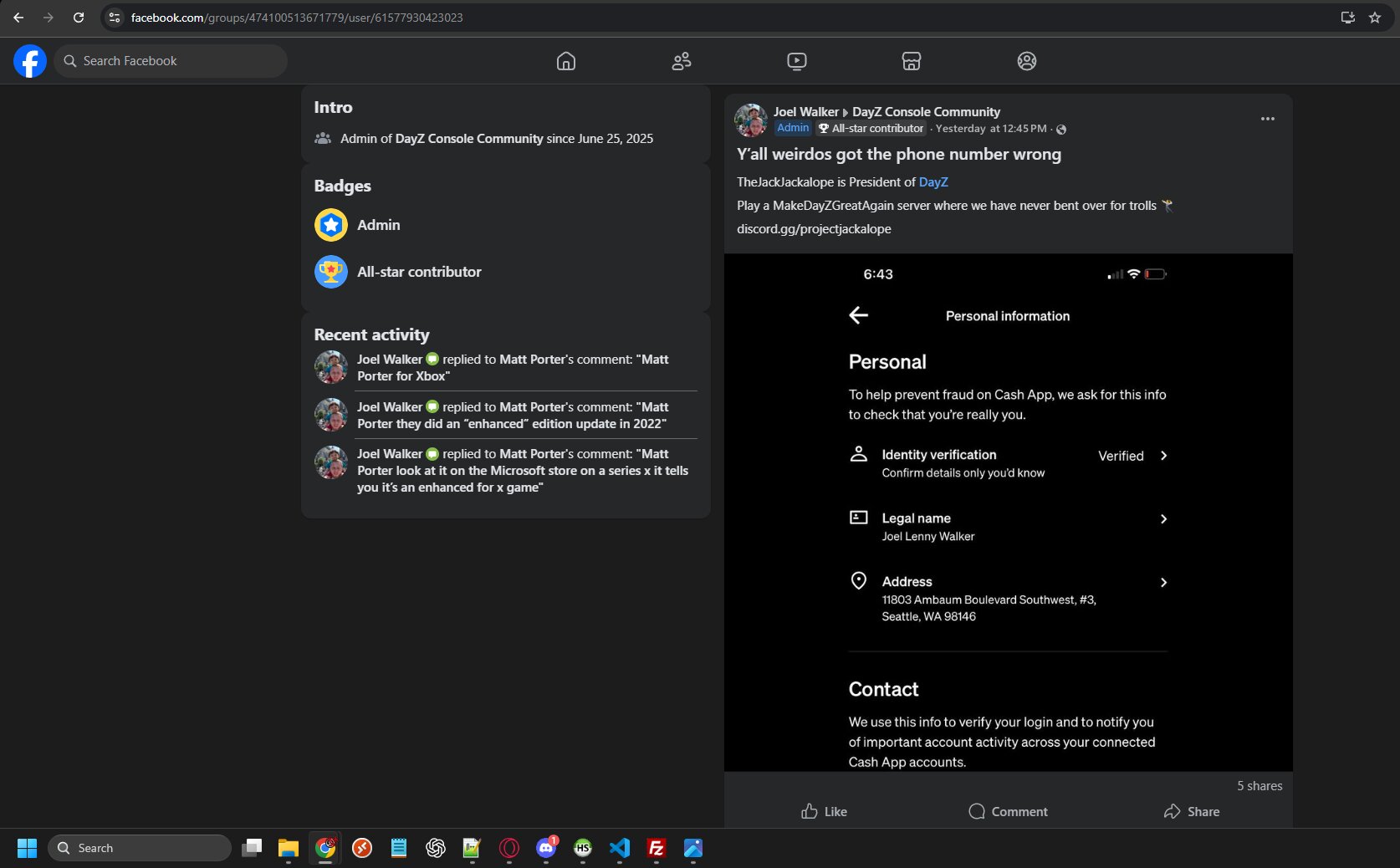Open Remote Desktop from the taskbar
Image resolution: width=1400 pixels, height=868 pixels.
point(362,848)
